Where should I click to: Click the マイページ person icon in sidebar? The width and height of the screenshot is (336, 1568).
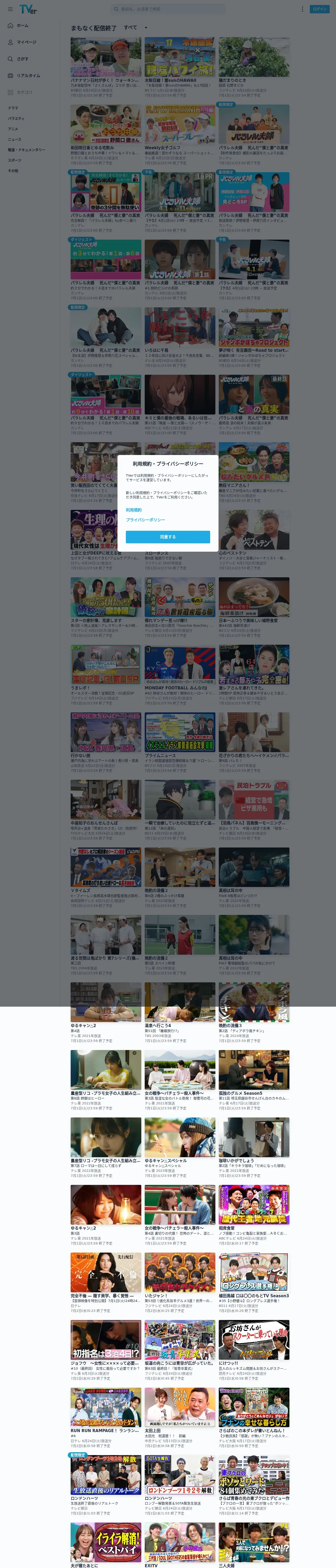tap(10, 42)
